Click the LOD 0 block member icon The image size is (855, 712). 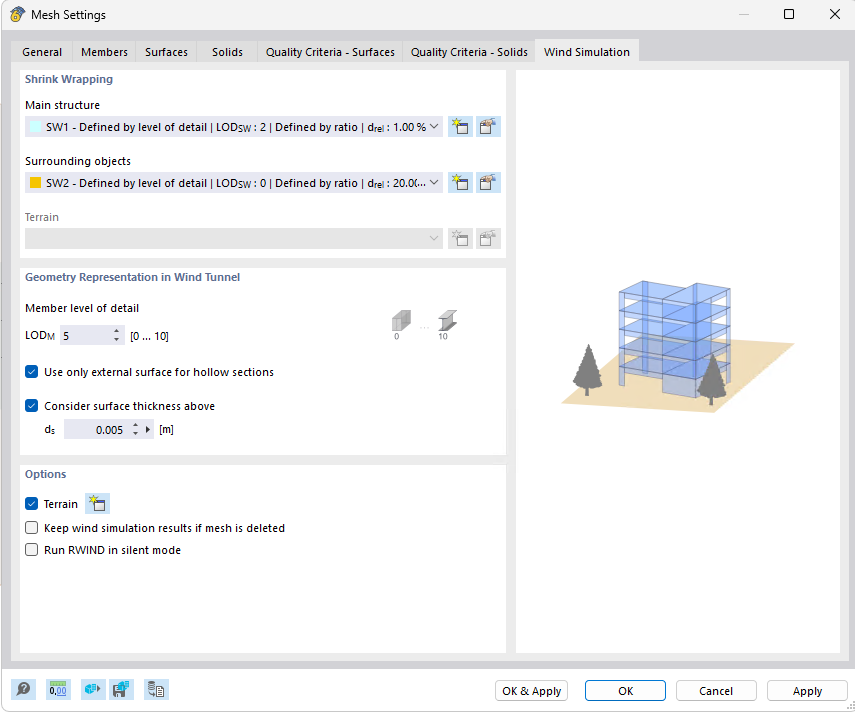pos(401,322)
